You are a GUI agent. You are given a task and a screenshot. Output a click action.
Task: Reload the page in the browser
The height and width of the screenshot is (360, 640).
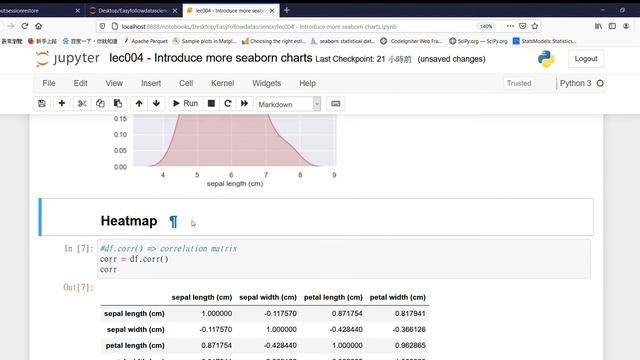[x=25, y=26]
